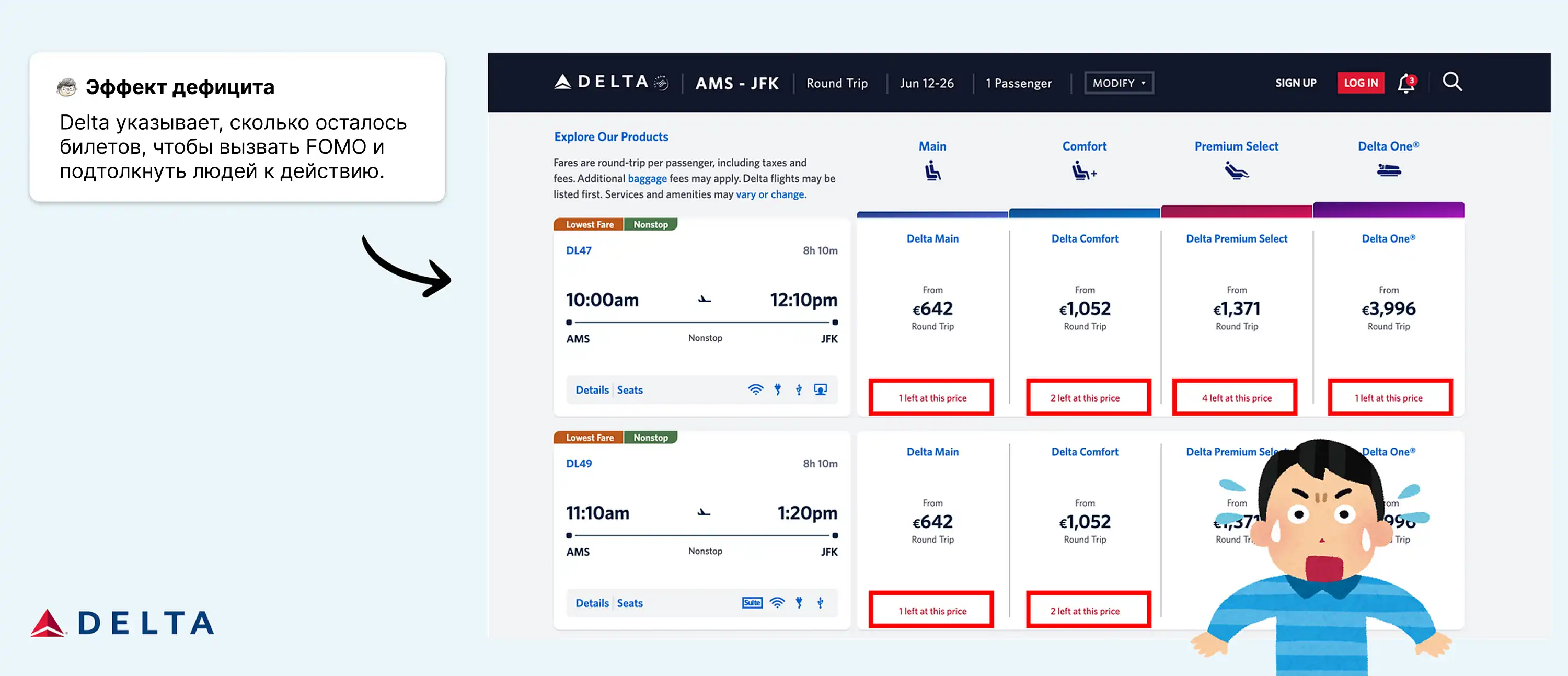The height and width of the screenshot is (676, 1568).
Task: Open the notifications bell icon
Action: point(1405,83)
